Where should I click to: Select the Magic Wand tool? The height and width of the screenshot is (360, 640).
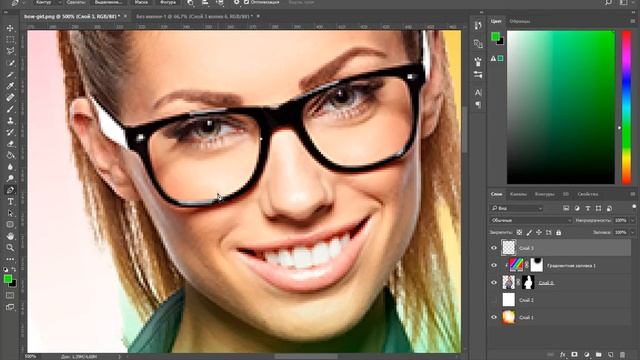(x=10, y=63)
